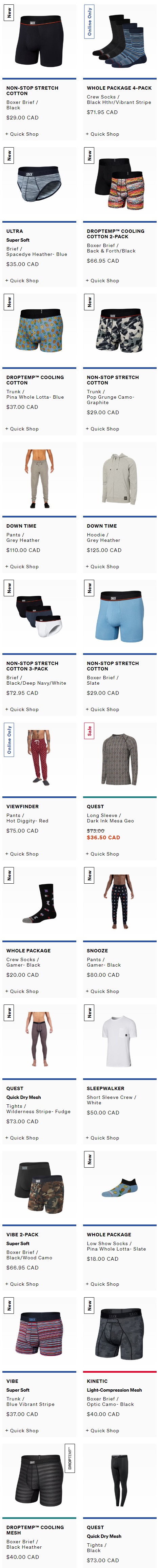Click the Snooze Gamer Black pants image
The image size is (159, 1568).
(119, 903)
